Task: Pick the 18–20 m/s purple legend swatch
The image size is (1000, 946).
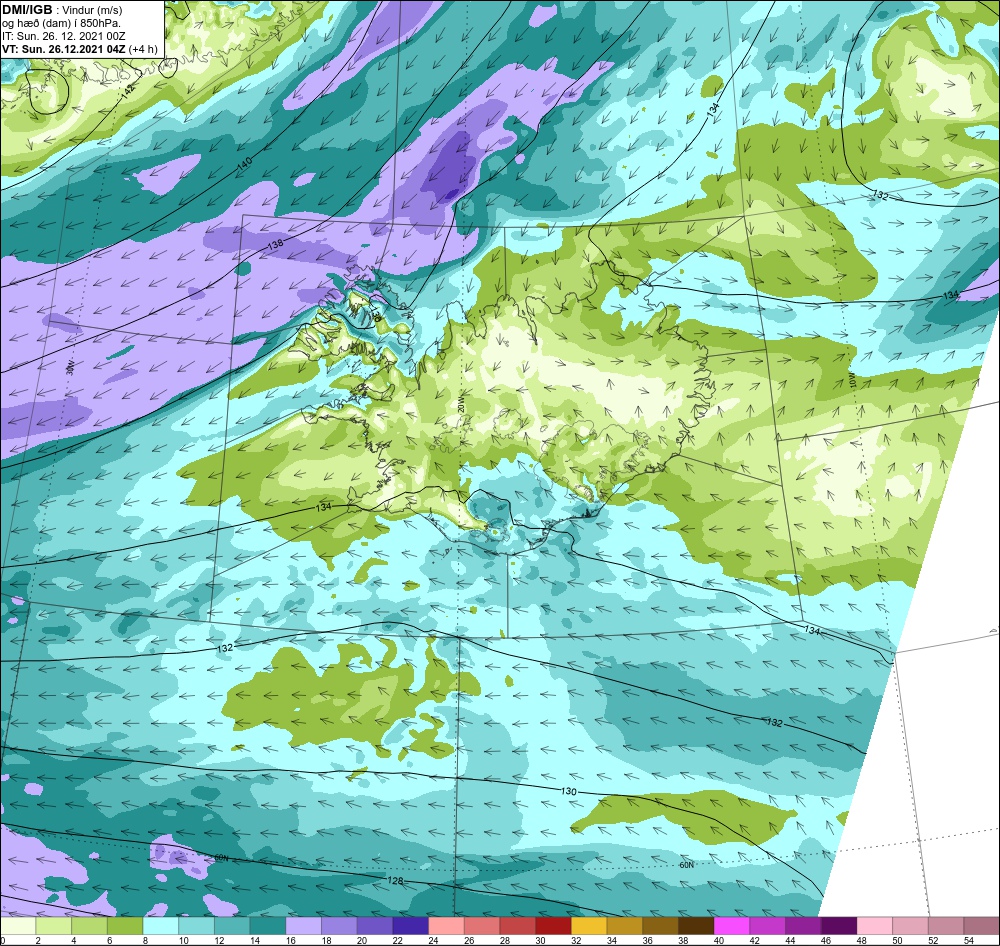Action: 339,926
